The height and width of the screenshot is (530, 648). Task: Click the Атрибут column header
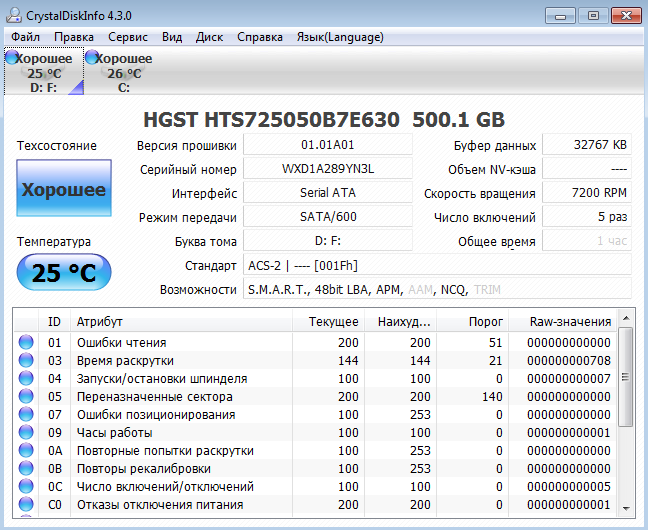tap(181, 321)
